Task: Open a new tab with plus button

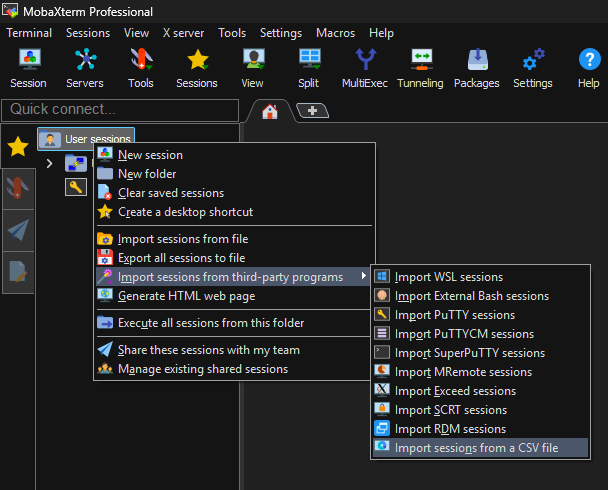Action: [313, 110]
